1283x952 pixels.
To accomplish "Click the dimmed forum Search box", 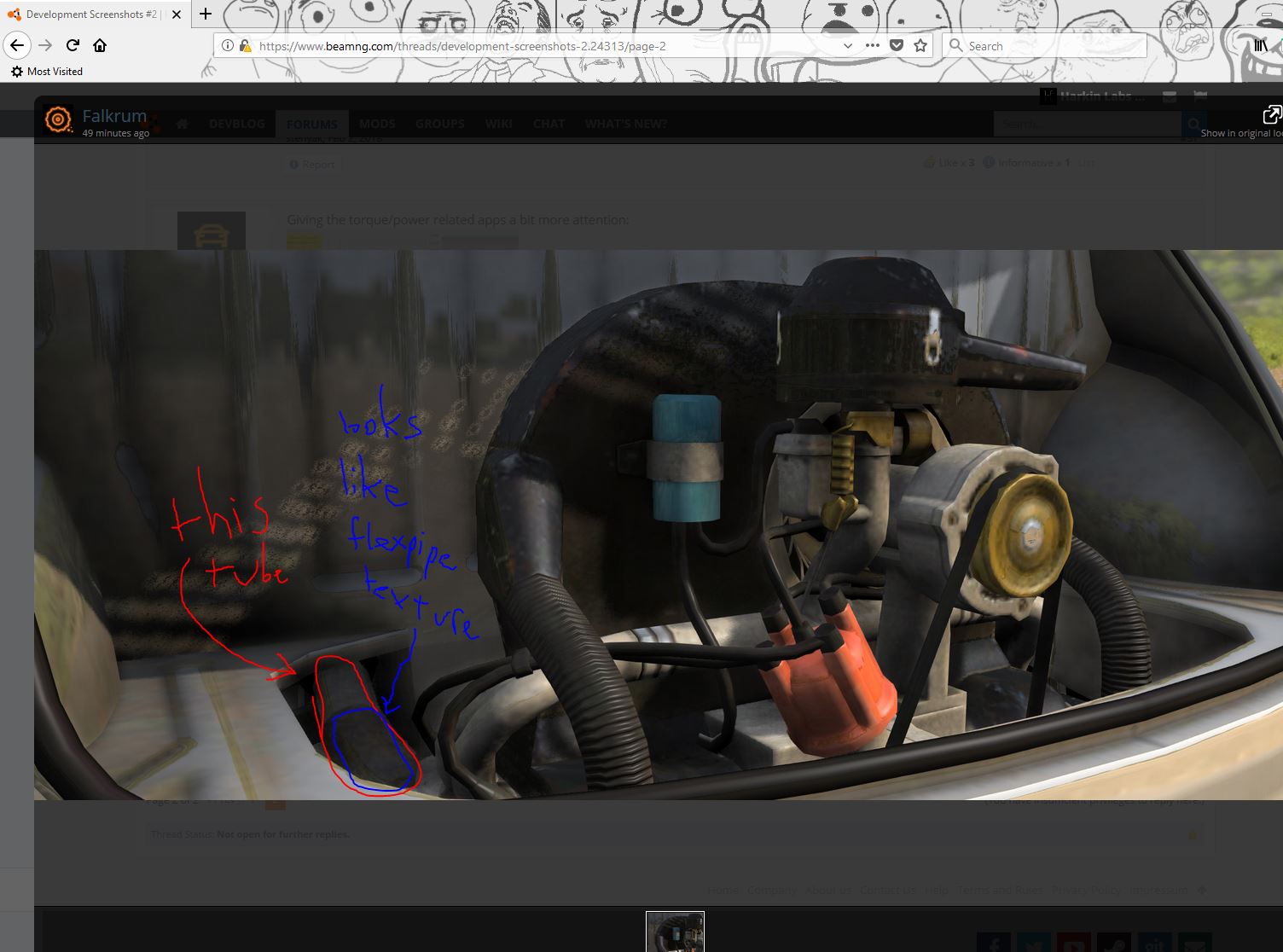I will [1088, 124].
